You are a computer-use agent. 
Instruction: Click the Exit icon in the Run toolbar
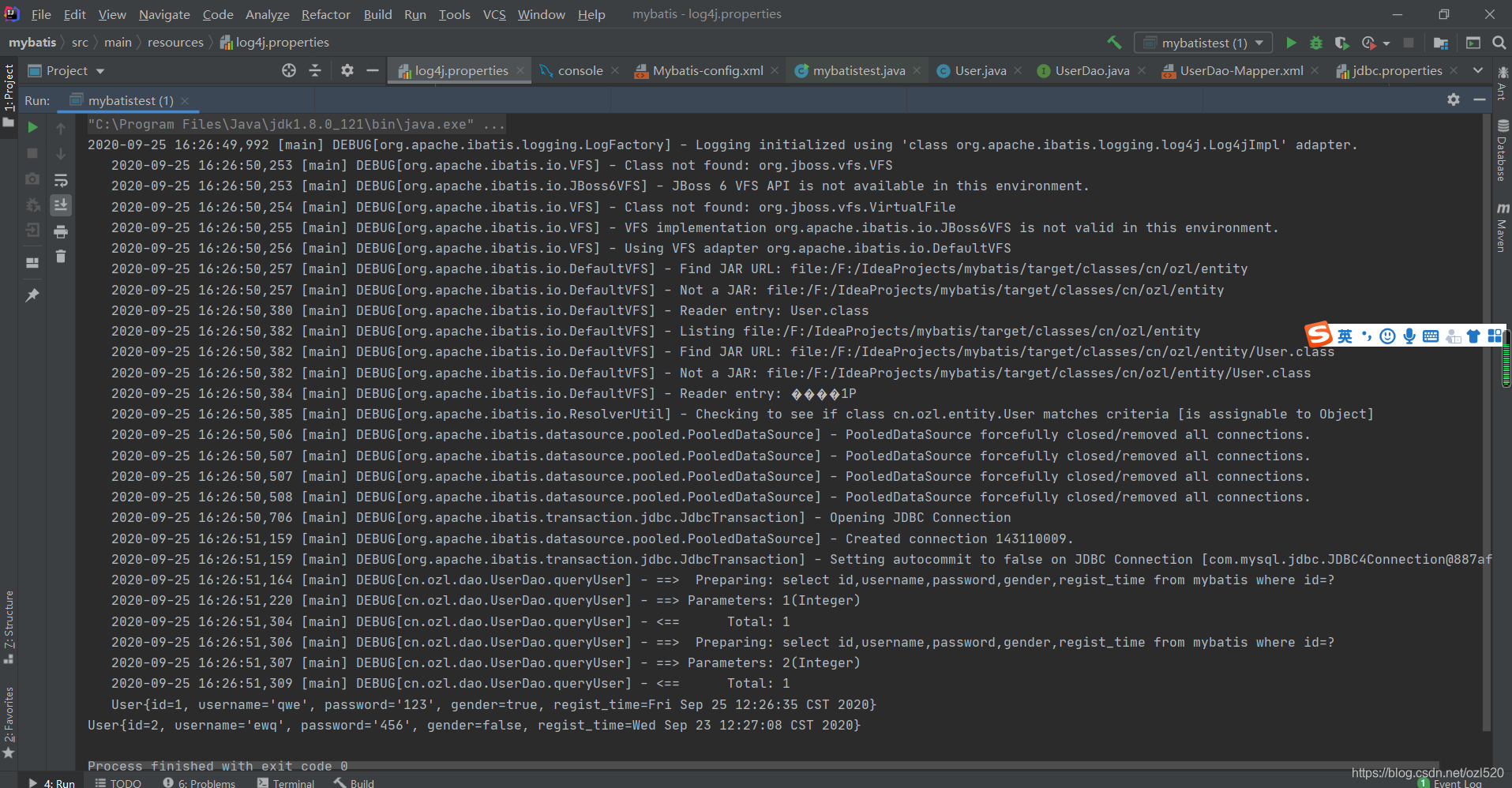[32, 231]
